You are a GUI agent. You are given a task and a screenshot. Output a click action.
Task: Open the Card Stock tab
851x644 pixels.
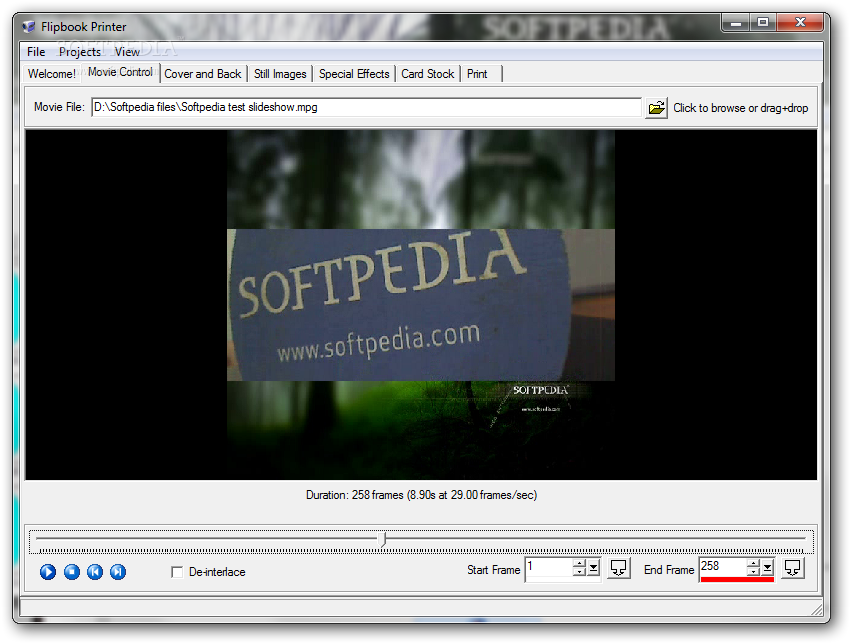(428, 74)
